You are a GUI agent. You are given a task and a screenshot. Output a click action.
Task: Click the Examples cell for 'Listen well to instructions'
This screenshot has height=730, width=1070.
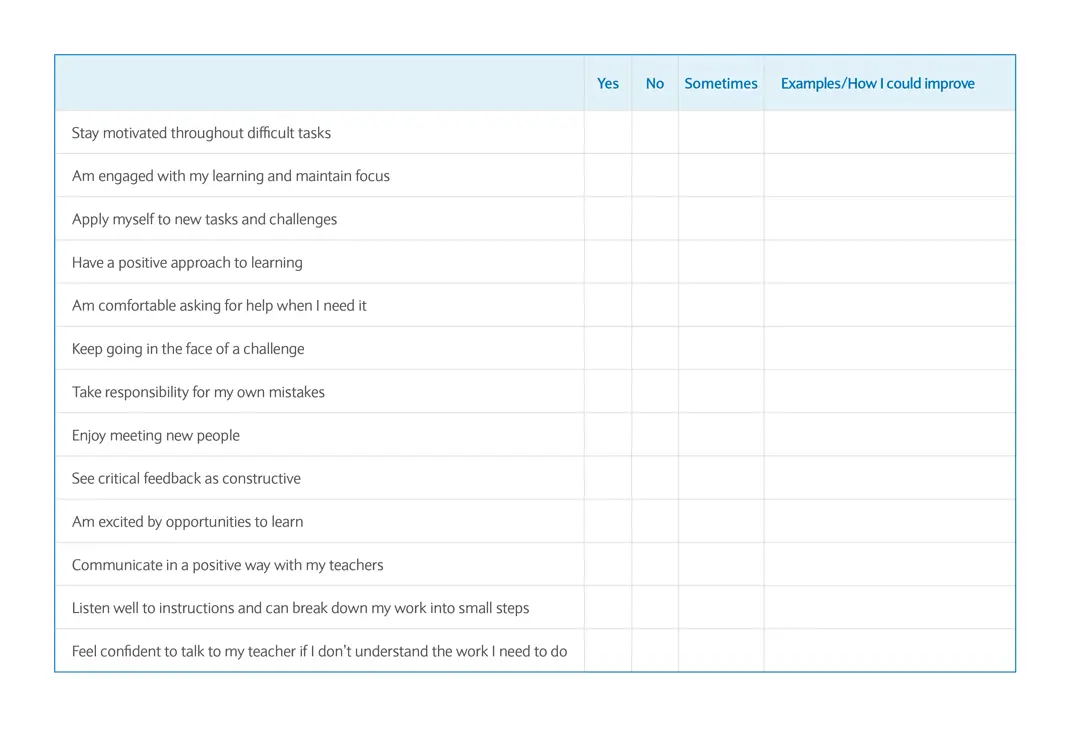point(889,608)
